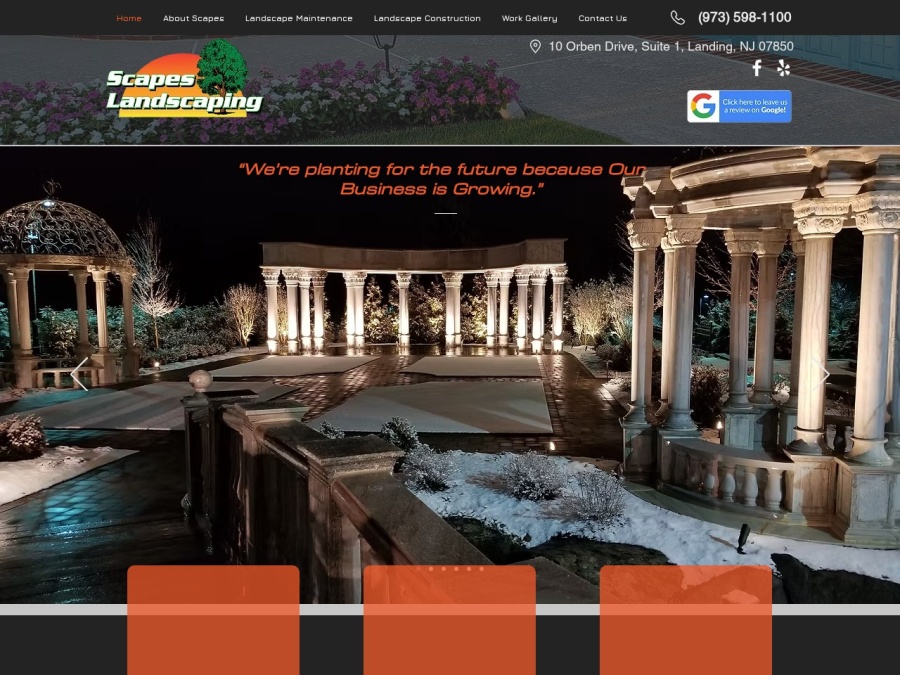Click the telephone handset icon
Image resolution: width=900 pixels, height=675 pixels.
tap(677, 18)
